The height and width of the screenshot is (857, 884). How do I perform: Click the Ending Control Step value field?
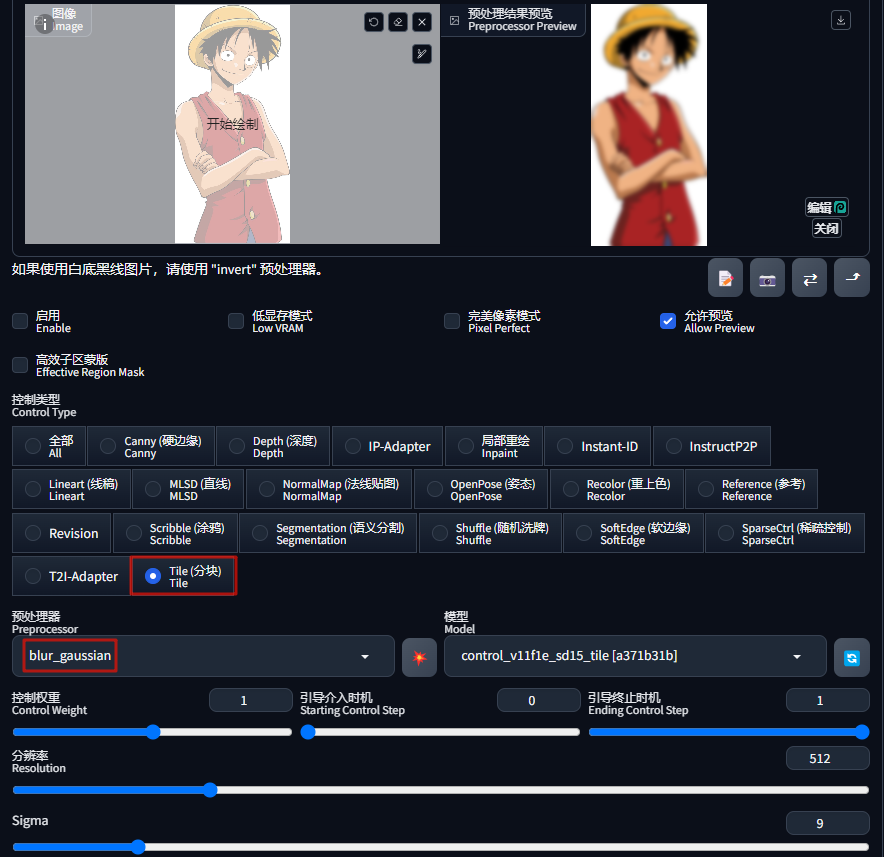[828, 700]
